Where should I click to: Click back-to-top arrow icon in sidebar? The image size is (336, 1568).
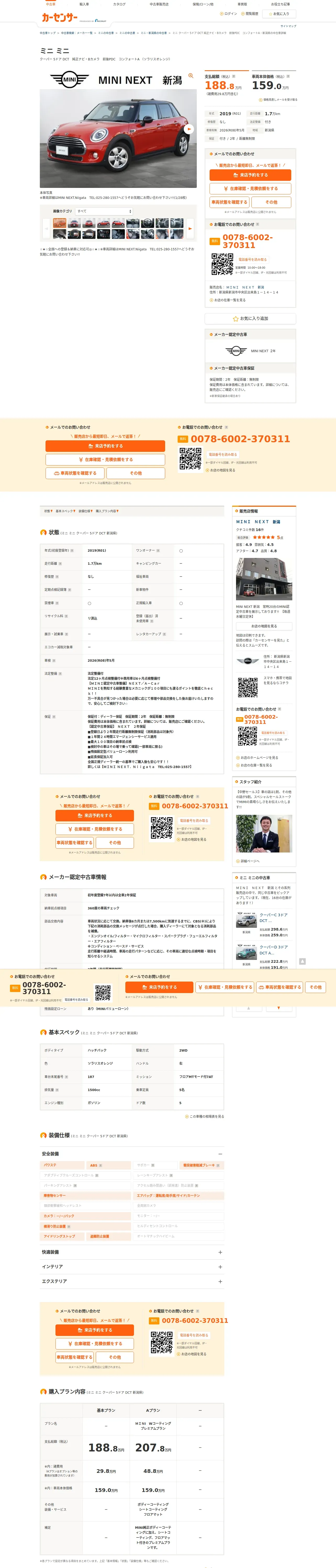click(x=302, y=961)
